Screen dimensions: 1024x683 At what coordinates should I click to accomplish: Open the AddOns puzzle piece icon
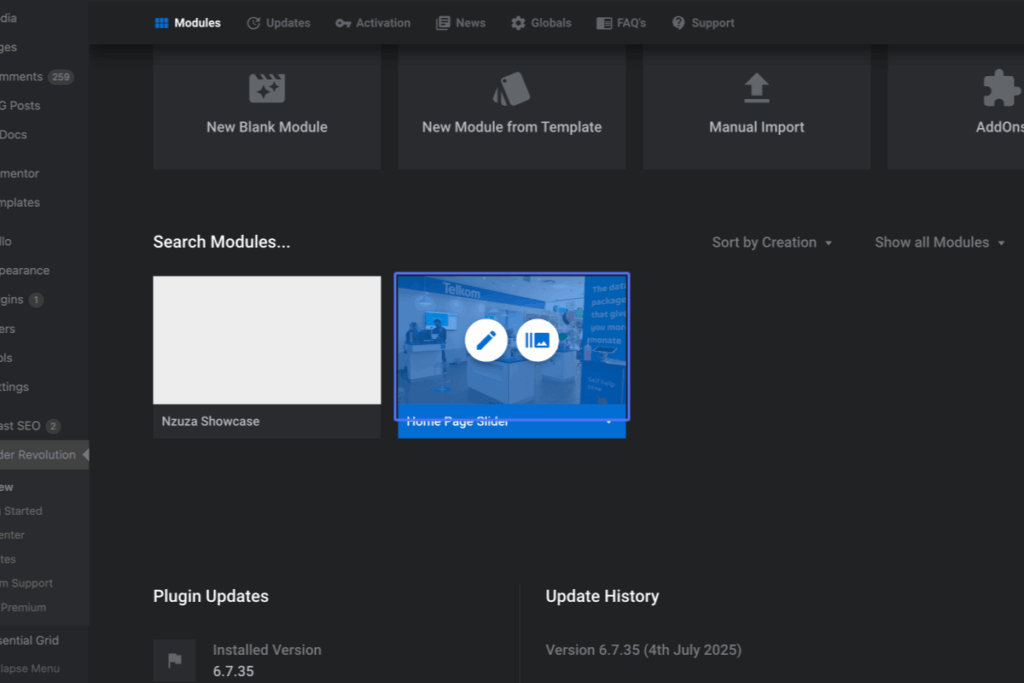tap(1001, 88)
